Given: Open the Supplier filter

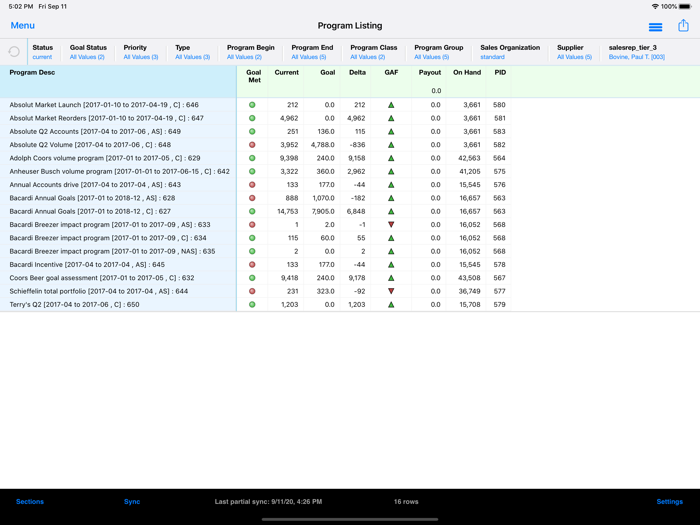Looking at the screenshot, I should click(x=574, y=52).
